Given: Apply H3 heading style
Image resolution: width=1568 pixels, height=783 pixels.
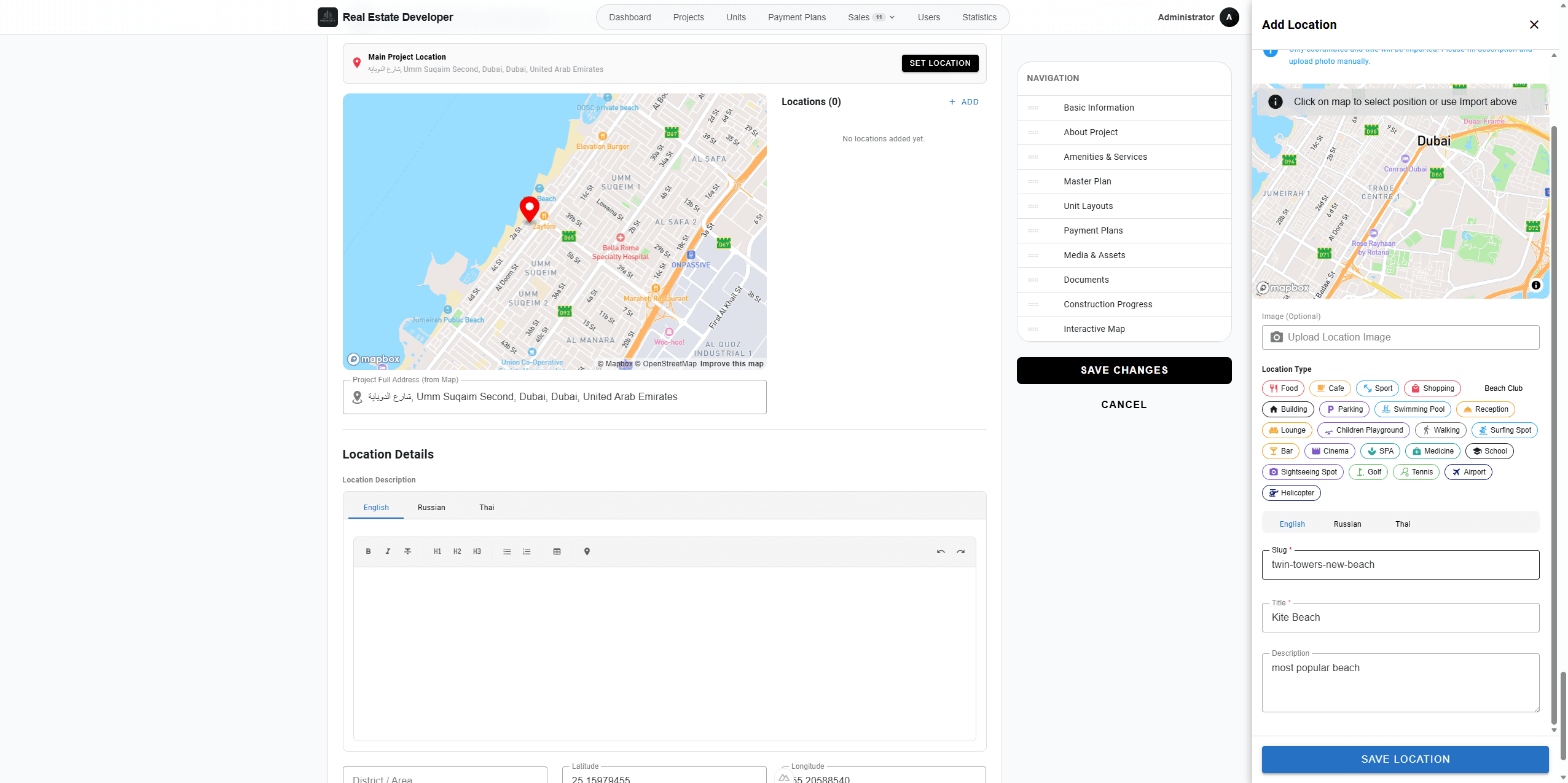Looking at the screenshot, I should click(477, 551).
